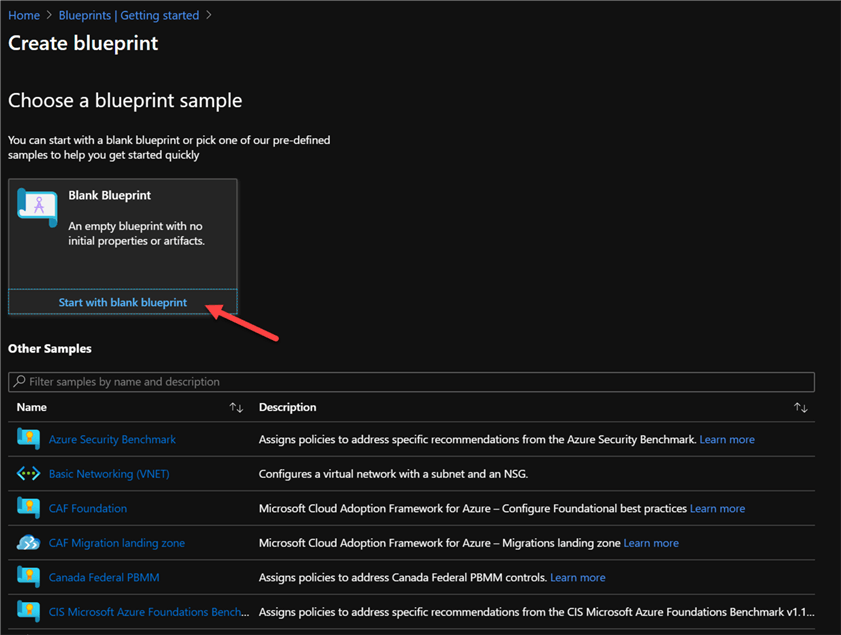Click the Azure Security Benchmark blueprint icon

[28, 439]
